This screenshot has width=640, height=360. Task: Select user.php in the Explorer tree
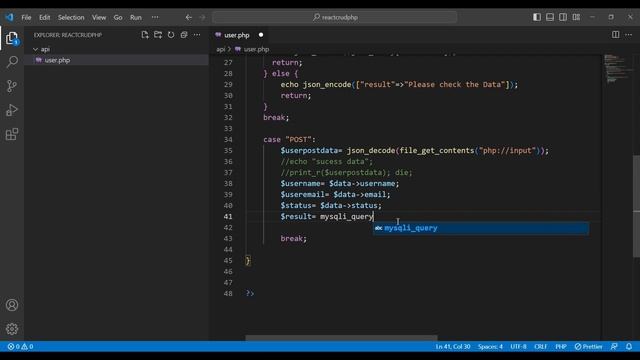tap(116, 60)
